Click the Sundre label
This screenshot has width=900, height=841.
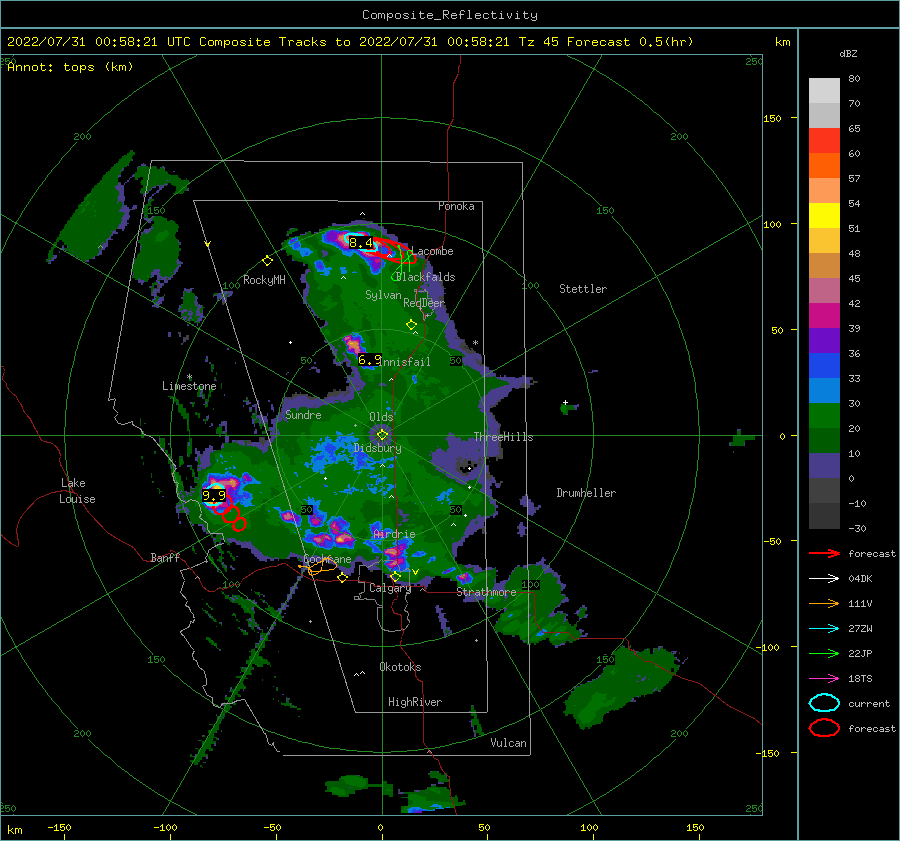(x=303, y=415)
